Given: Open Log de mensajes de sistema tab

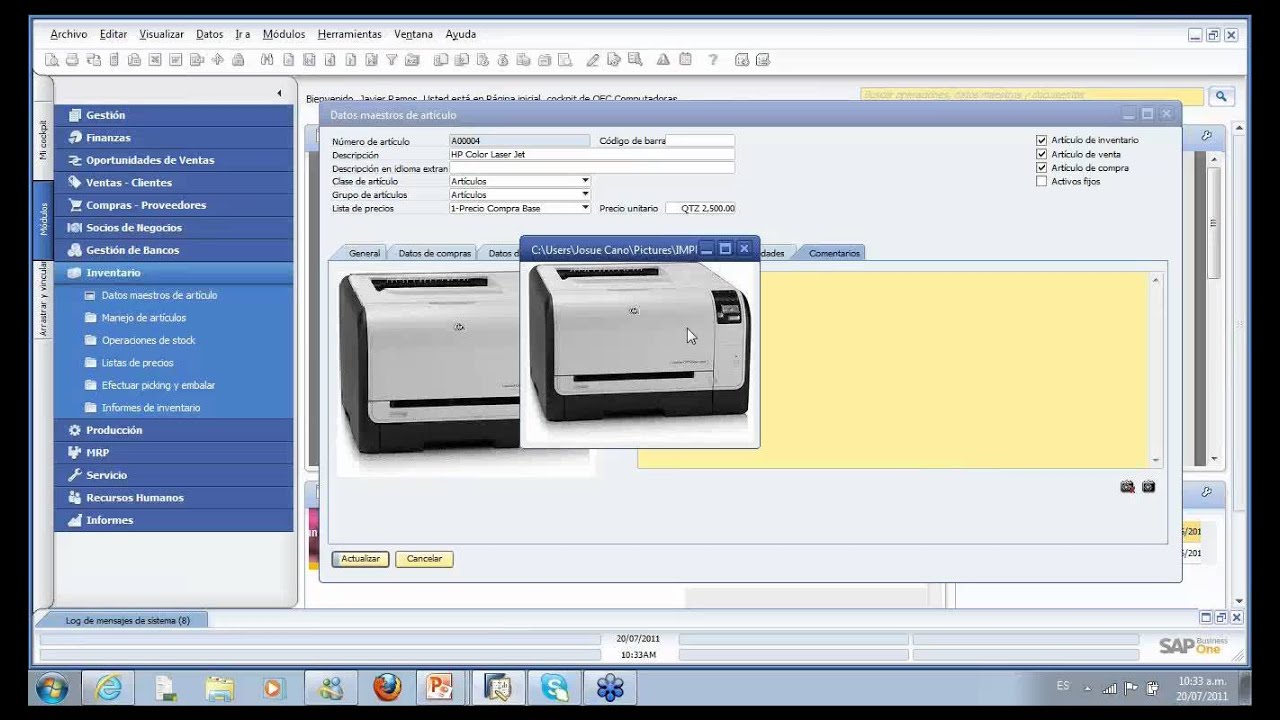Looking at the screenshot, I should [x=127, y=620].
